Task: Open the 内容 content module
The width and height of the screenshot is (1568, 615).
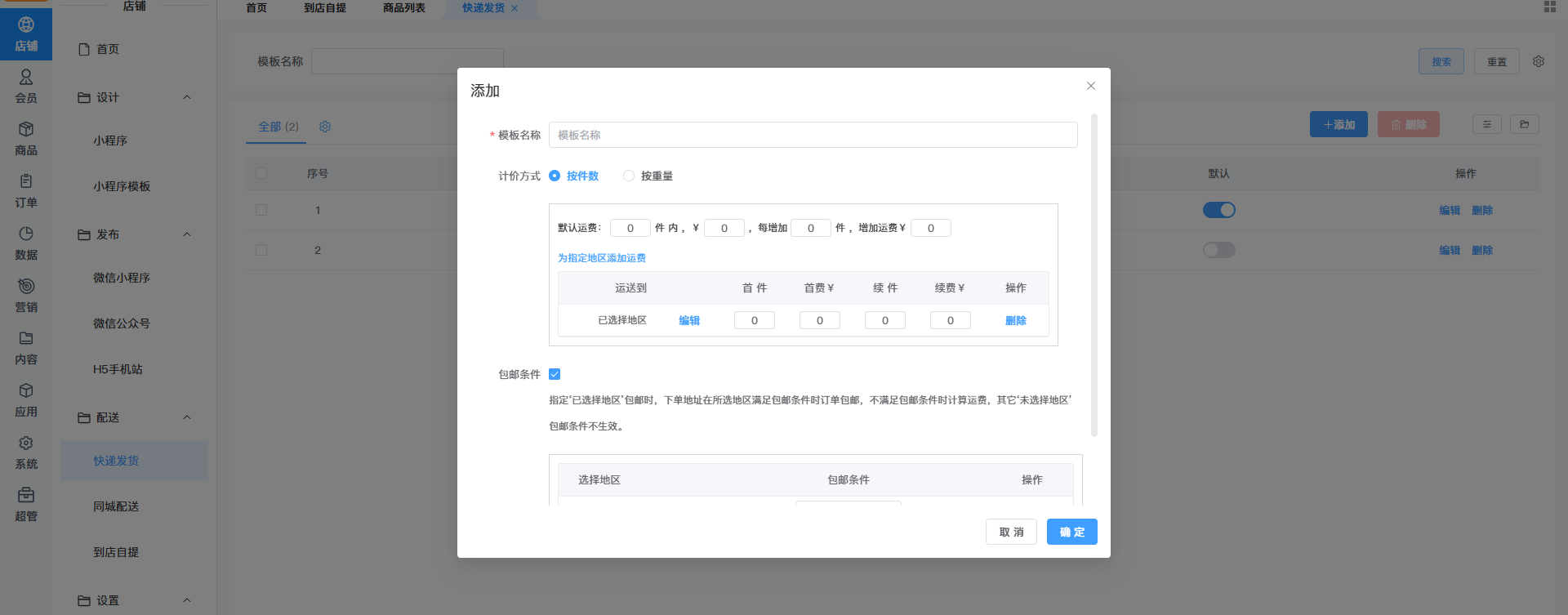Action: point(26,348)
